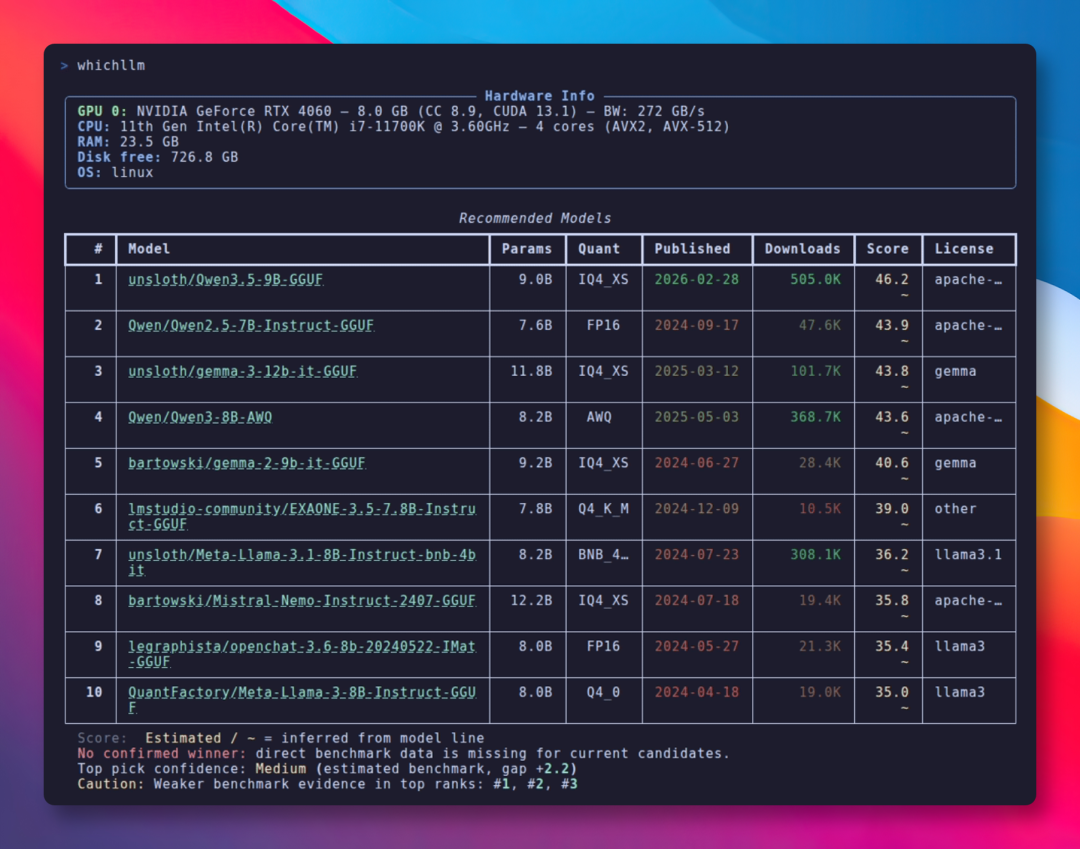Click the CPU Intel Core i7-11700K line
1080x849 pixels.
point(403,127)
